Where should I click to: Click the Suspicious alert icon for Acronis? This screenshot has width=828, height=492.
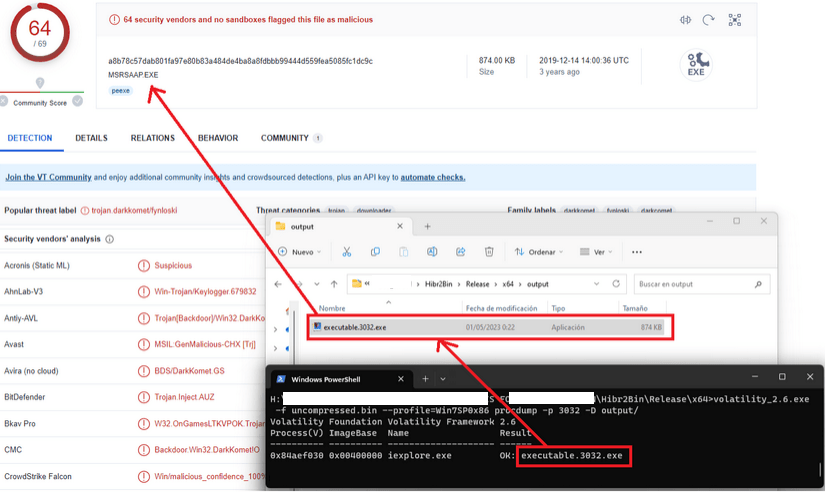(144, 266)
